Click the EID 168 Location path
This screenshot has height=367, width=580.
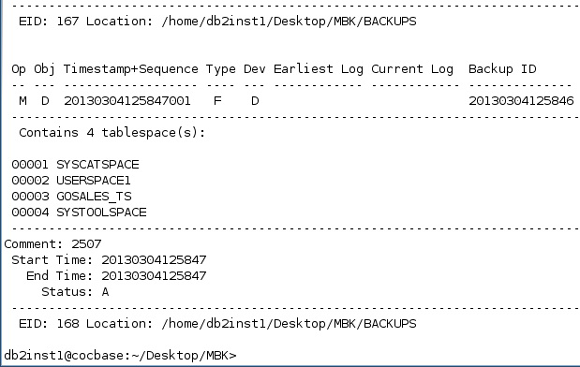289,324
